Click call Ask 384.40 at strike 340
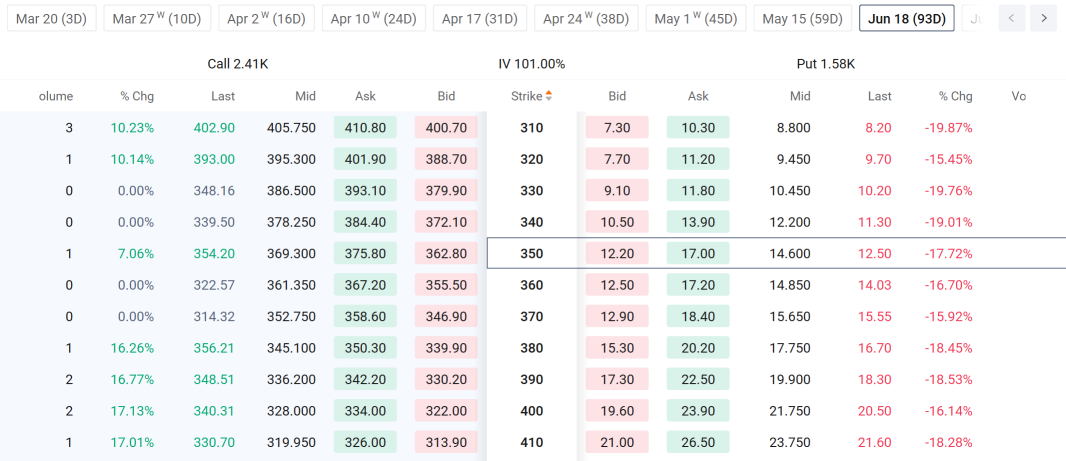Image resolution: width=1066 pixels, height=461 pixels. 365,222
